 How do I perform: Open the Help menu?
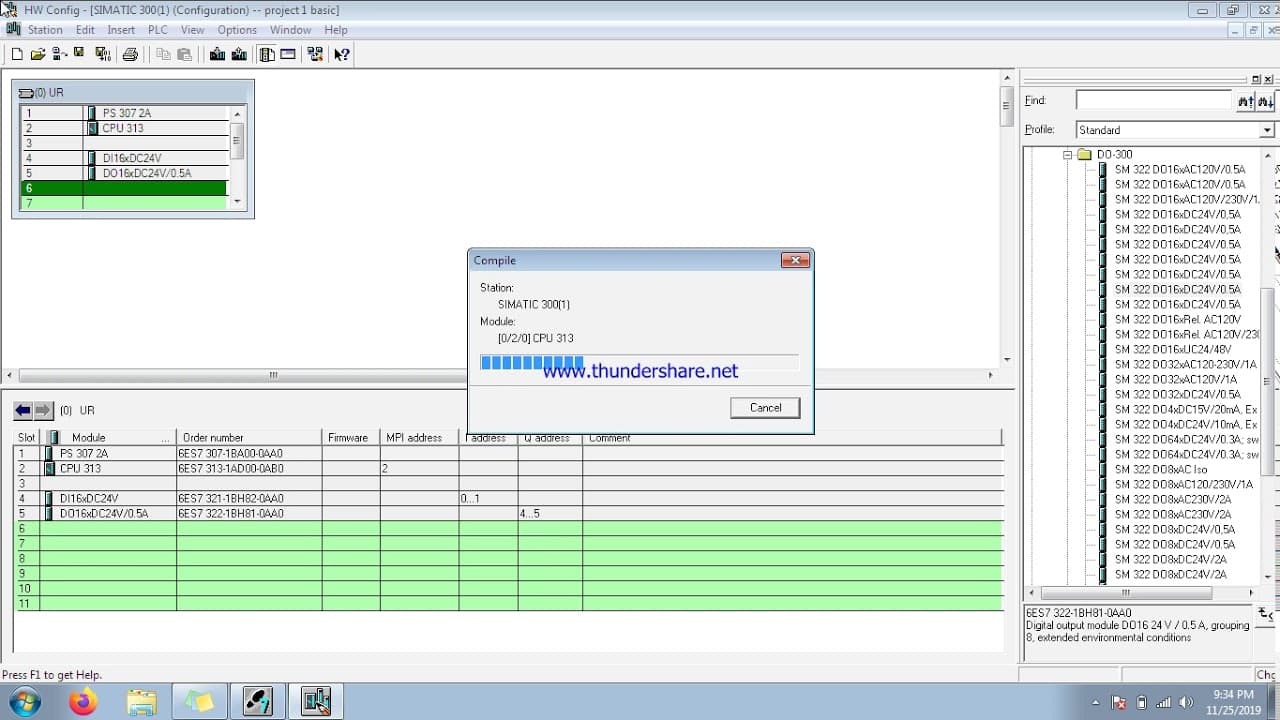336,30
